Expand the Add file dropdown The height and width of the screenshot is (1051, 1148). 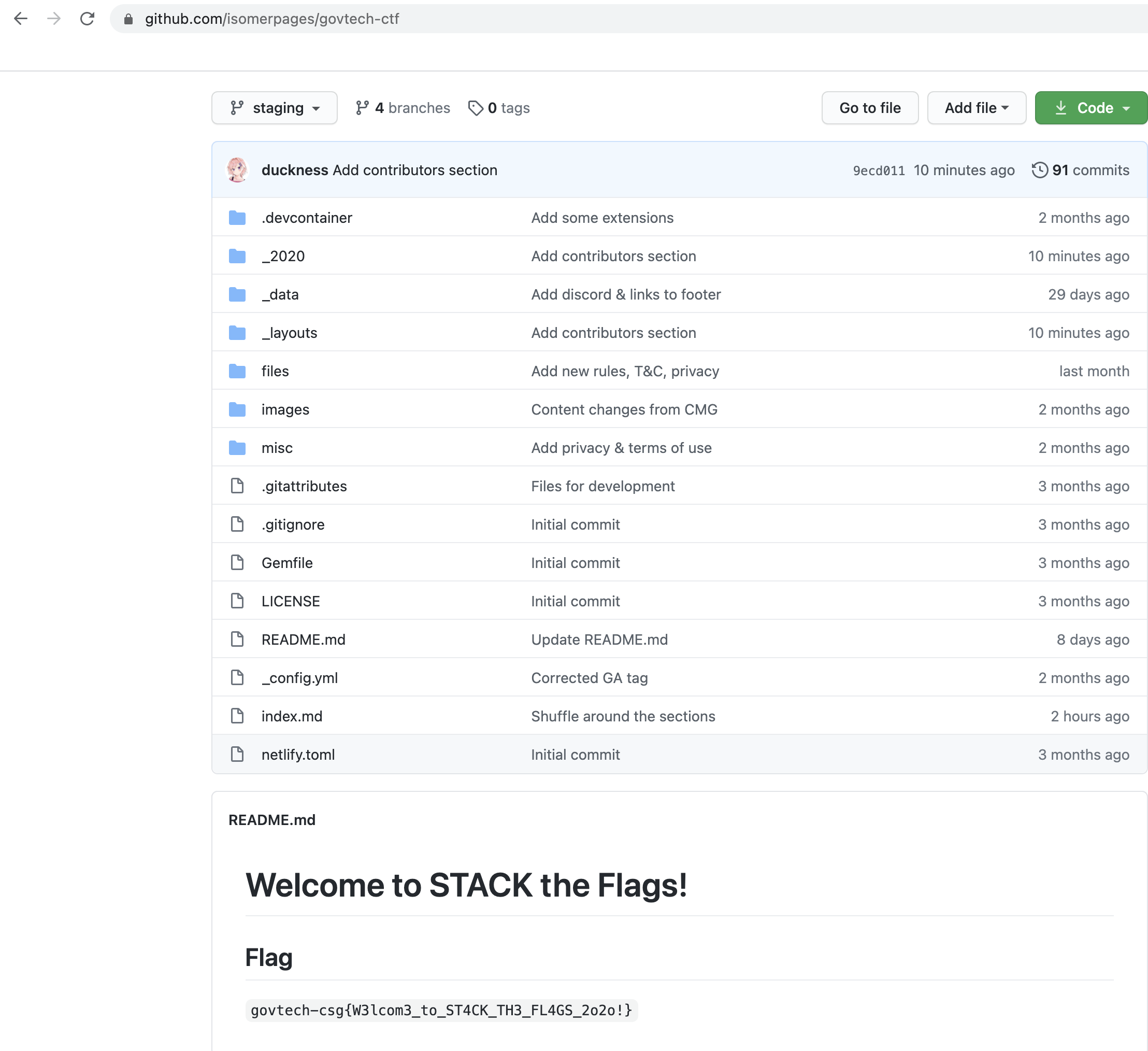(x=976, y=108)
